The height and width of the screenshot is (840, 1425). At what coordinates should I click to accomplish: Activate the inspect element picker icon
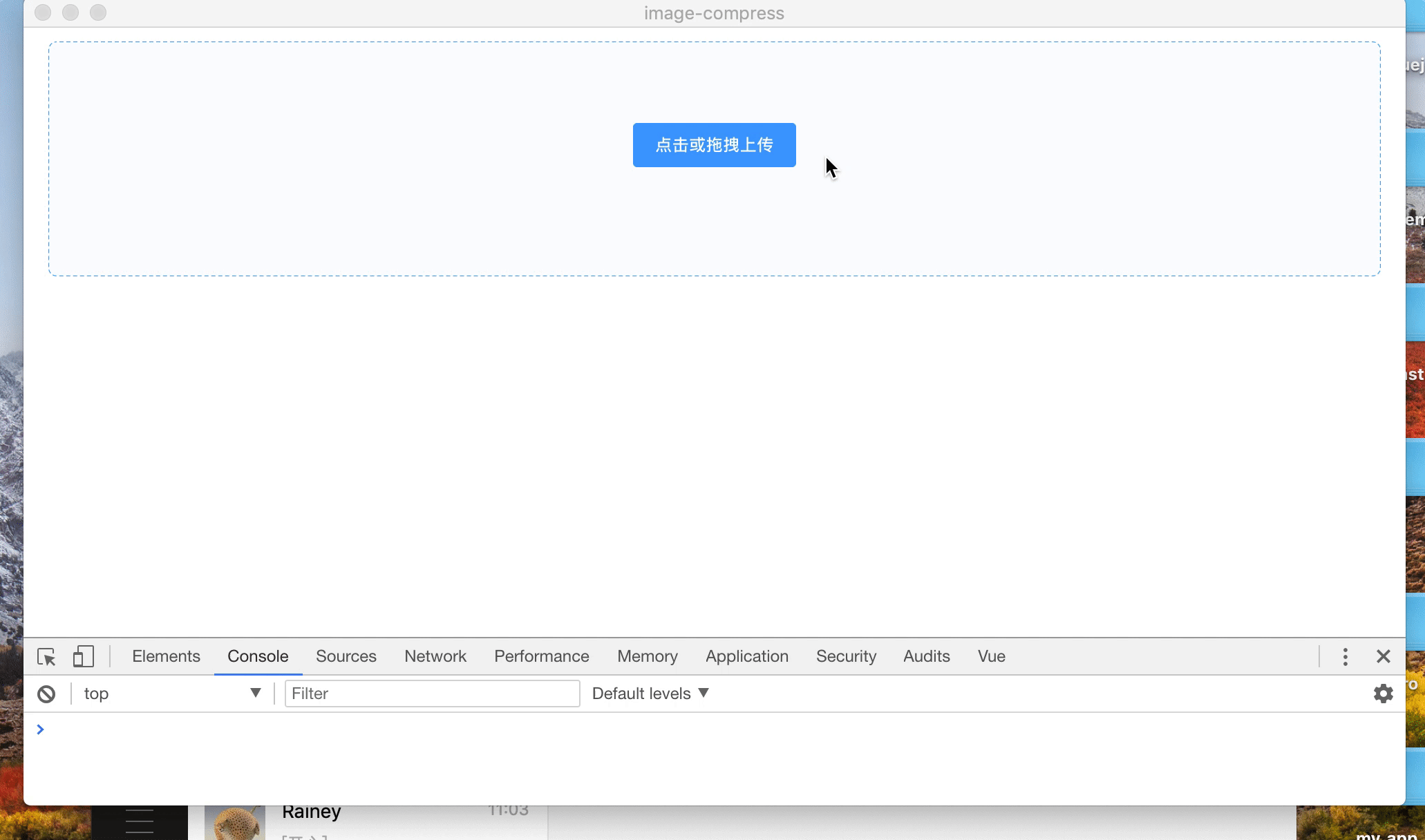click(46, 656)
